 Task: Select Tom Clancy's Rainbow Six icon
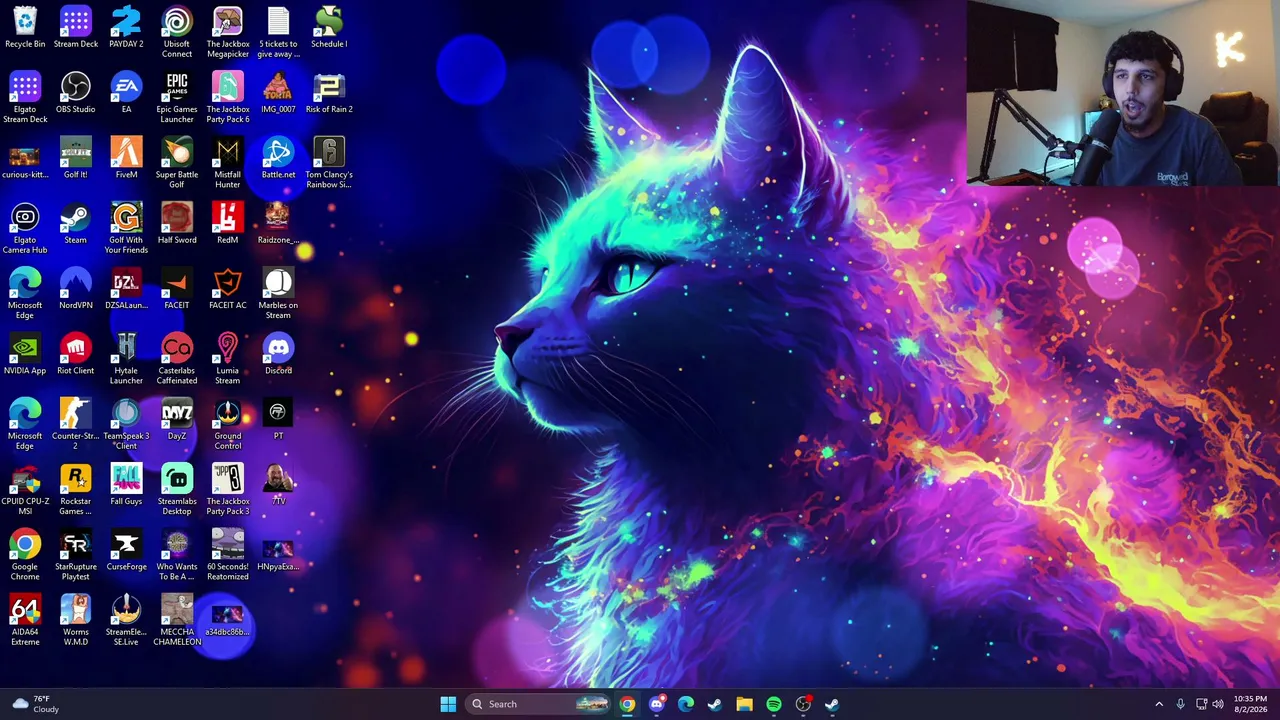click(329, 163)
